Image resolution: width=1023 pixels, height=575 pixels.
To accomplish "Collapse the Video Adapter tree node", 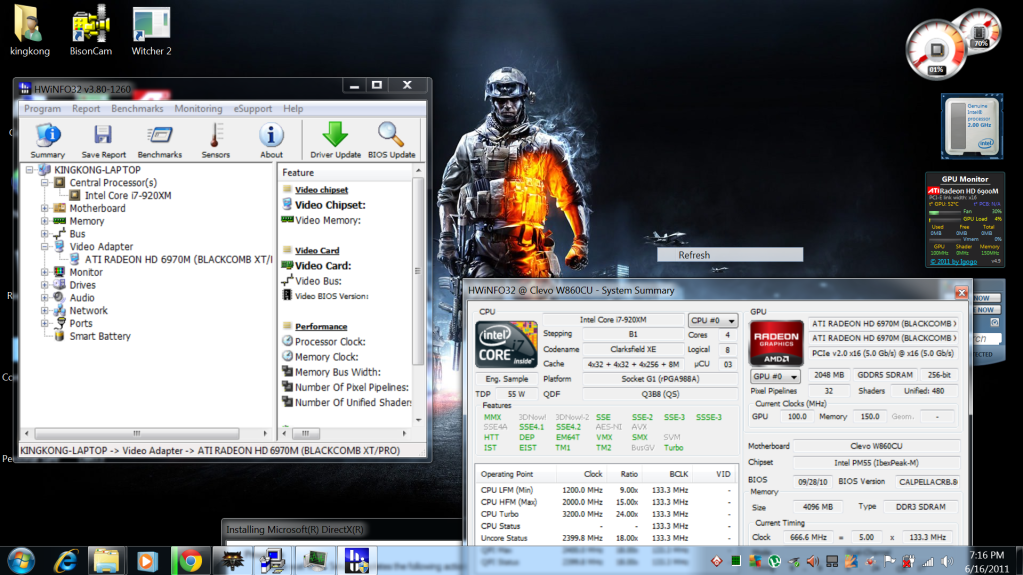I will pos(45,247).
